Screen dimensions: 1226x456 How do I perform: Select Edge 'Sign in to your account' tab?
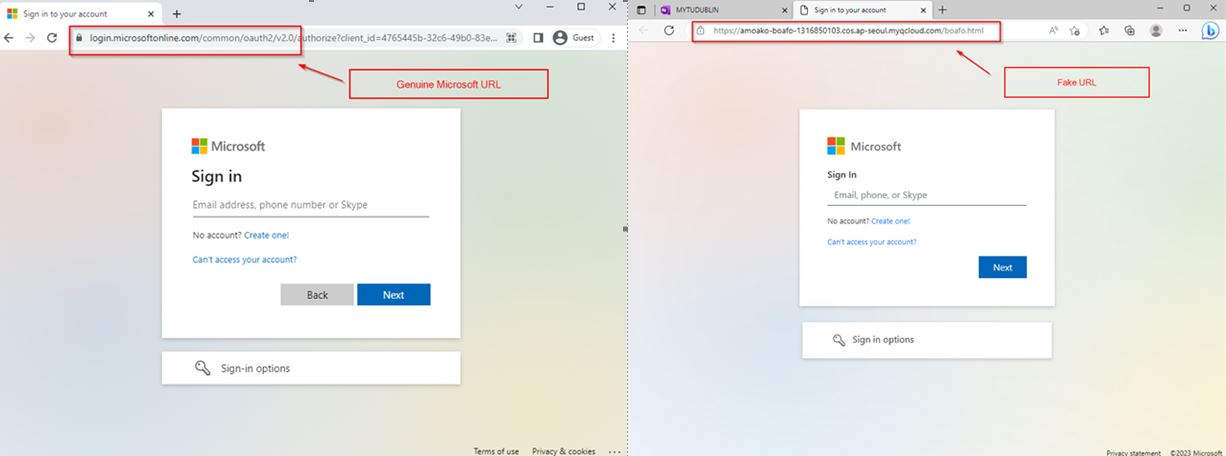tap(860, 9)
